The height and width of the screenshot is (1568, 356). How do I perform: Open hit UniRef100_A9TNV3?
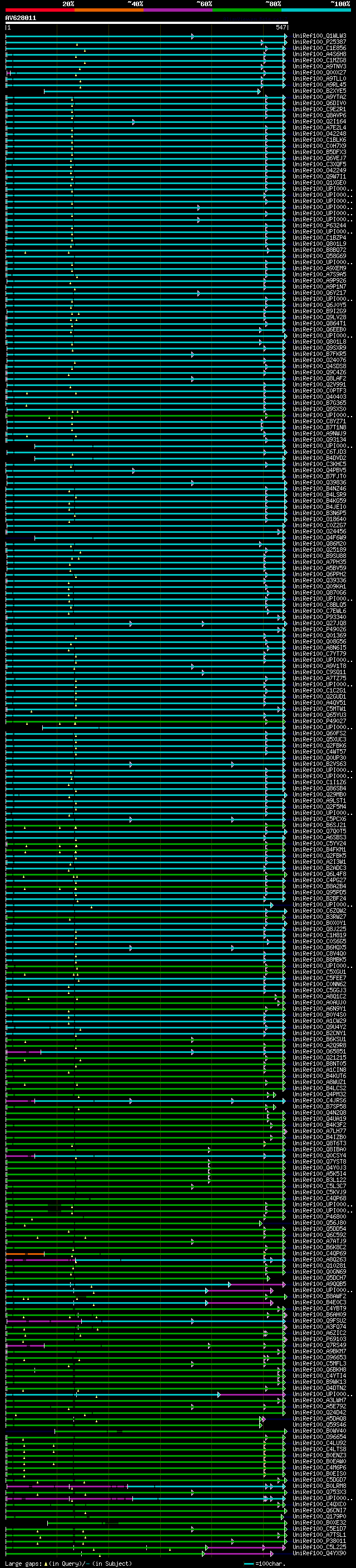pos(319,66)
